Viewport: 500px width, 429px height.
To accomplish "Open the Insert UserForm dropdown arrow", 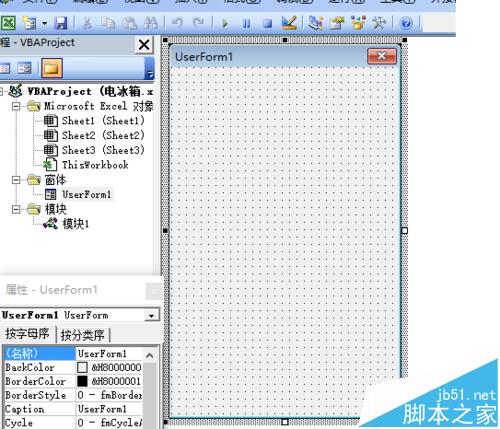I will click(44, 23).
